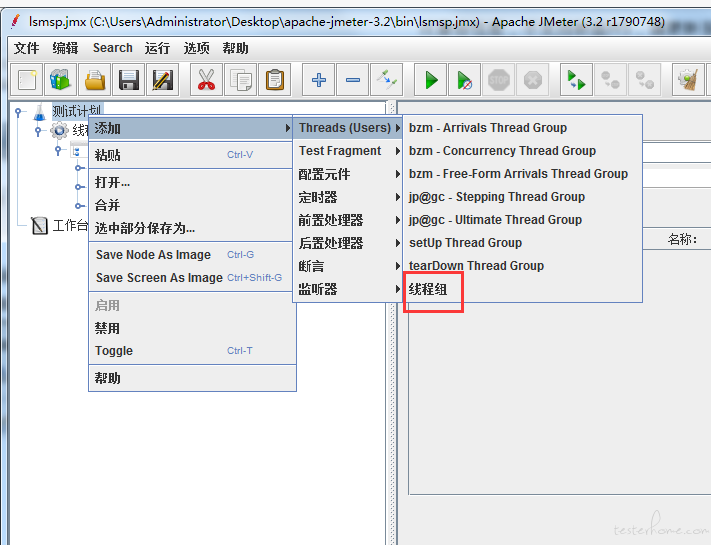
Task: Click Remote Stop All gray icon
Action: pyautogui.click(x=610, y=80)
